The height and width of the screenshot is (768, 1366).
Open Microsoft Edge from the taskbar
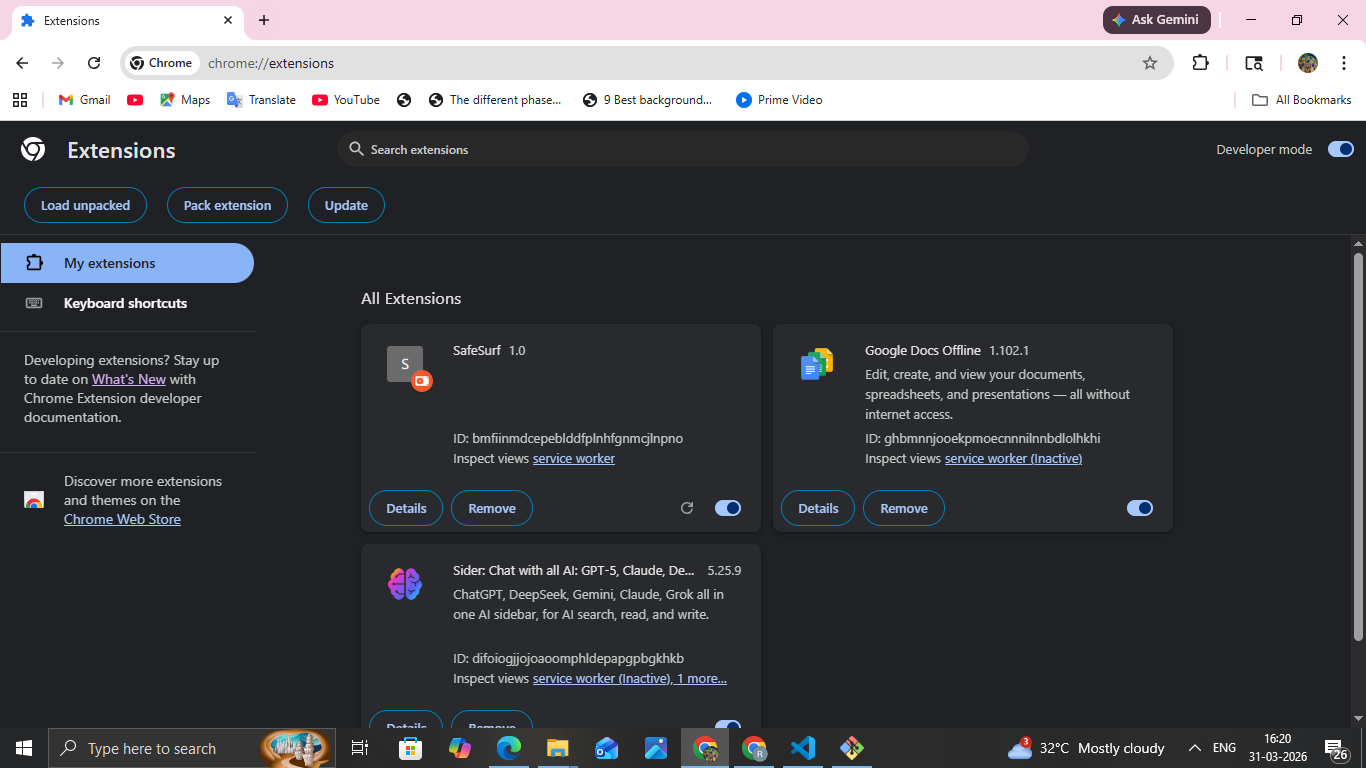click(x=509, y=748)
